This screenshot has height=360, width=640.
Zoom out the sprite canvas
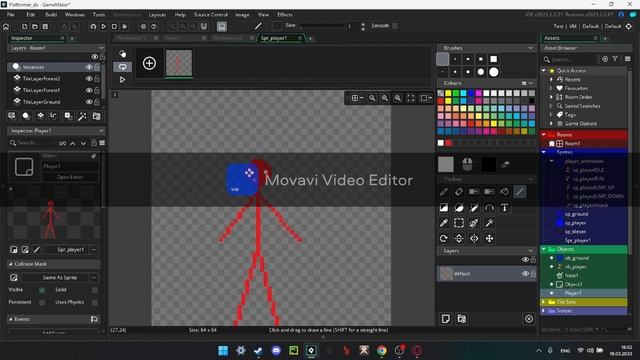click(372, 98)
